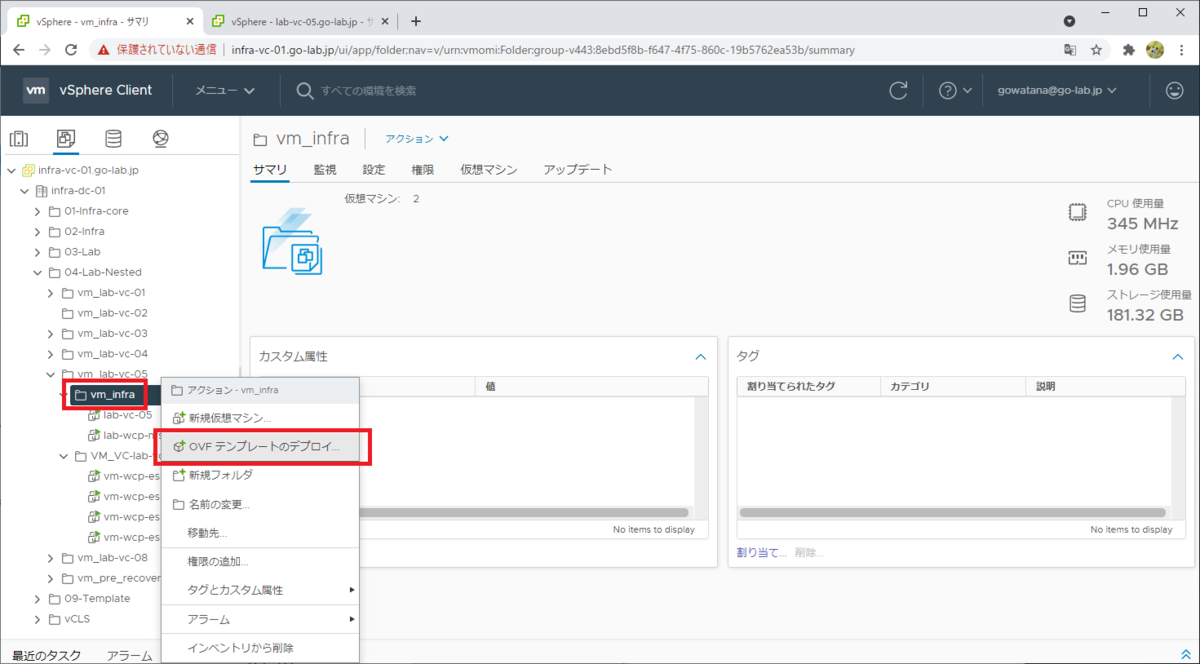Click the memory usage icon
Image resolution: width=1200 pixels, height=664 pixels.
(x=1077, y=258)
